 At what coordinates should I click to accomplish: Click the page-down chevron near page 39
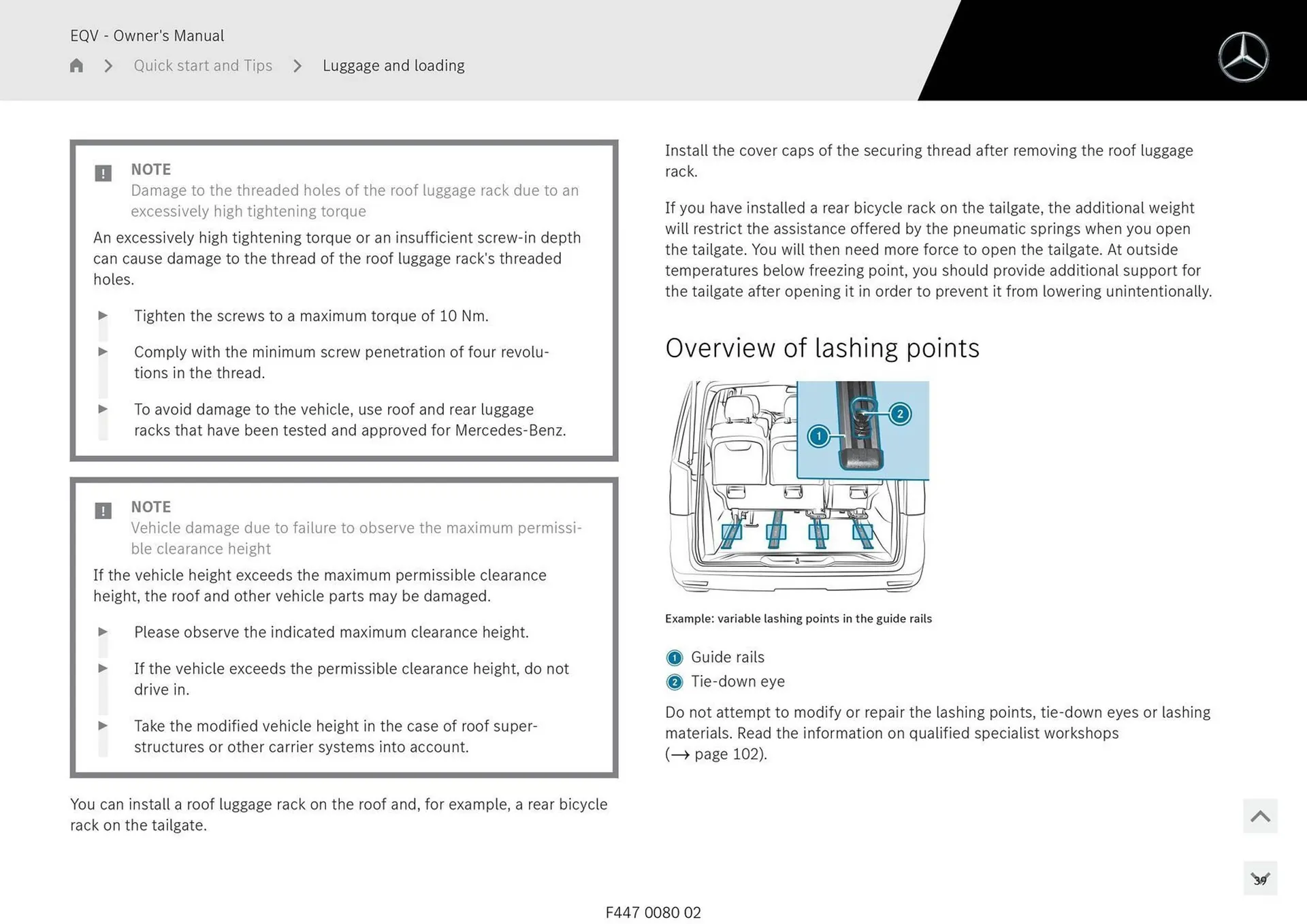click(1260, 878)
